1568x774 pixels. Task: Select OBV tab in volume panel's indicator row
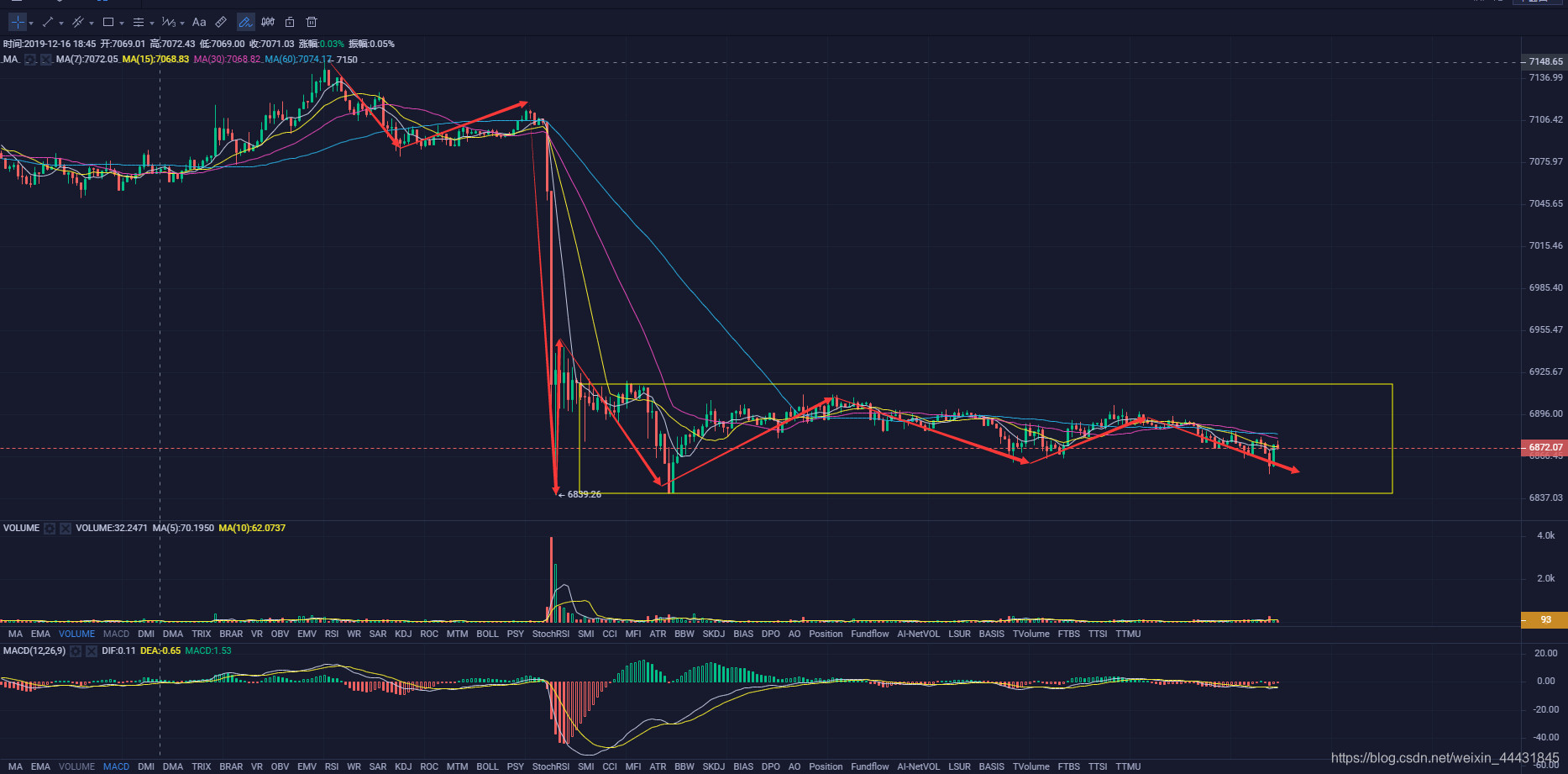280,634
